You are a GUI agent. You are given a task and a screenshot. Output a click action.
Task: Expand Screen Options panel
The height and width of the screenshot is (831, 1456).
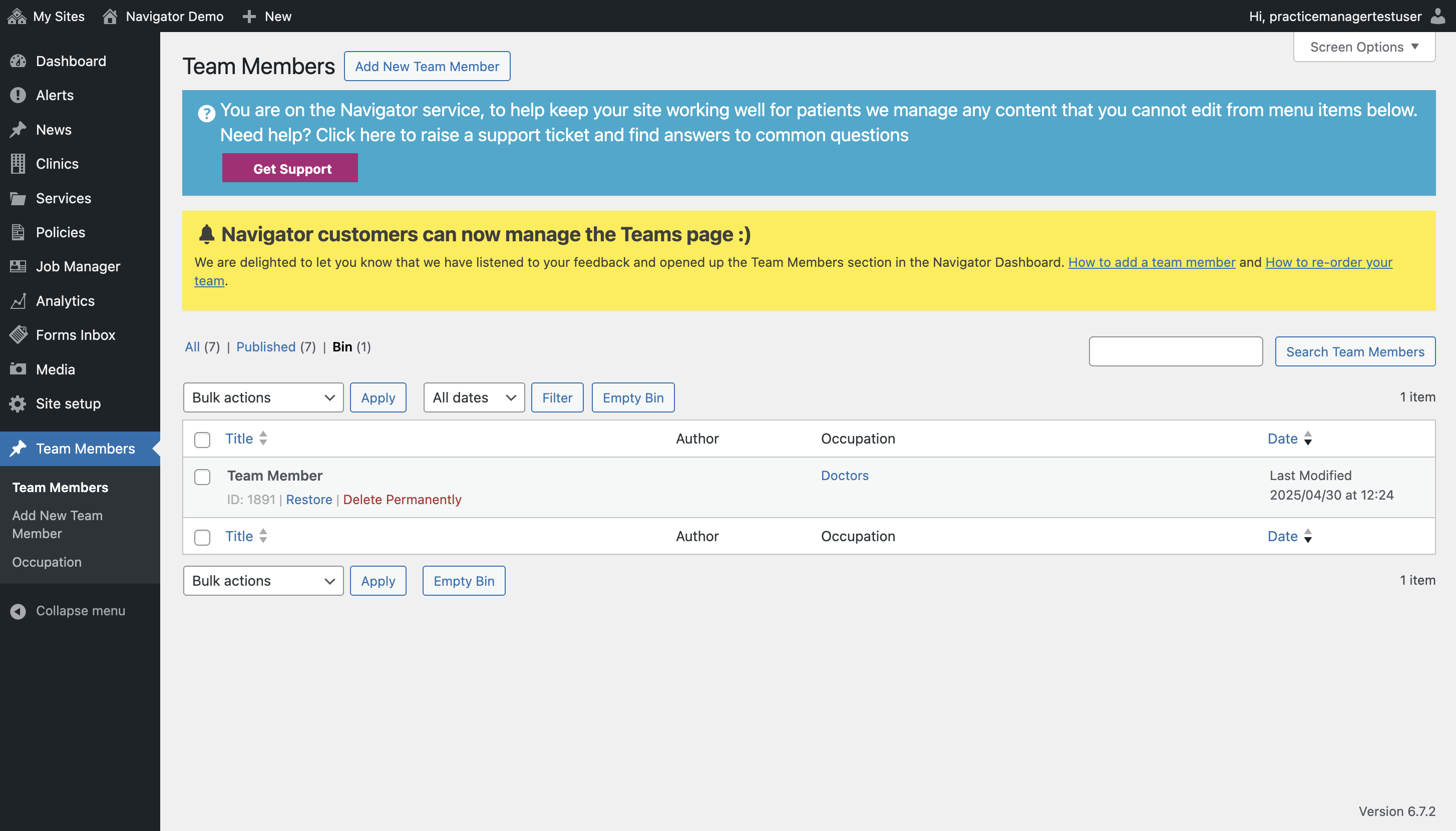pyautogui.click(x=1364, y=47)
